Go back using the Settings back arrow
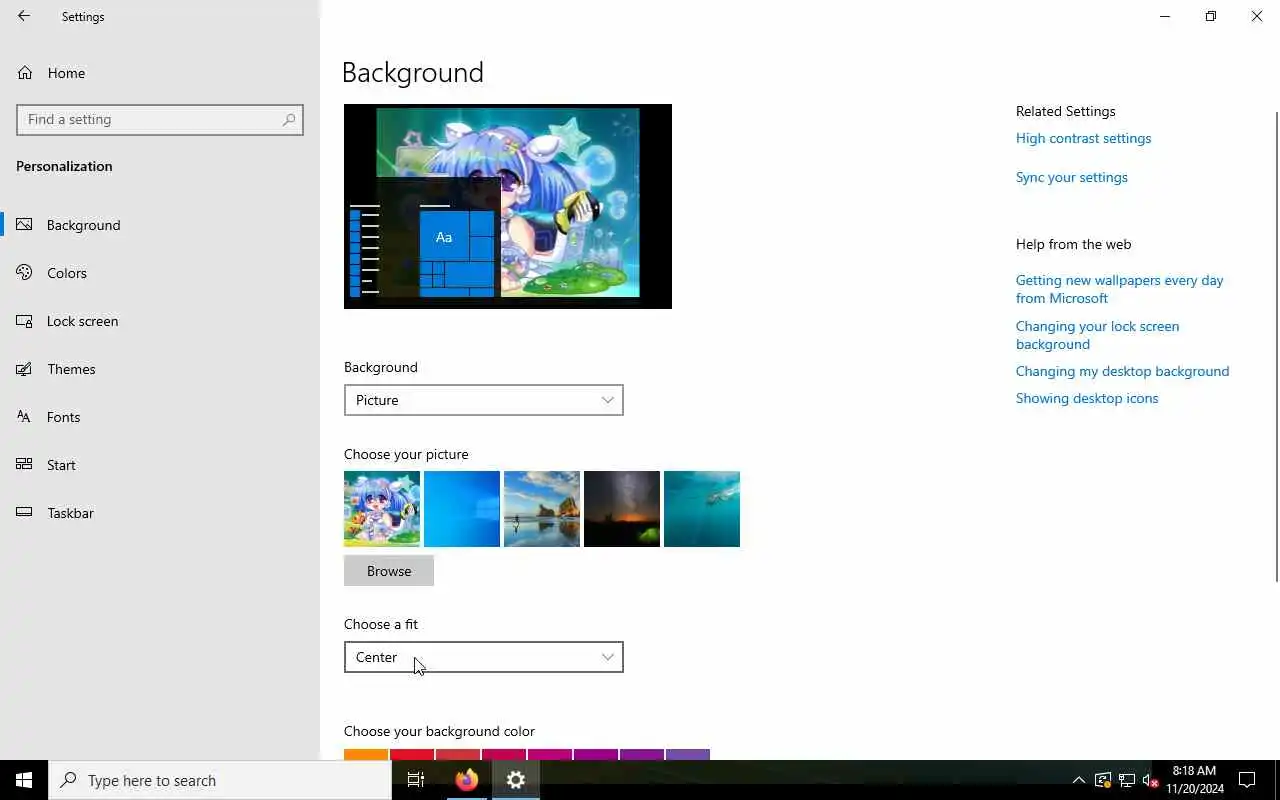Screen dimensions: 1280x800 (24, 16)
